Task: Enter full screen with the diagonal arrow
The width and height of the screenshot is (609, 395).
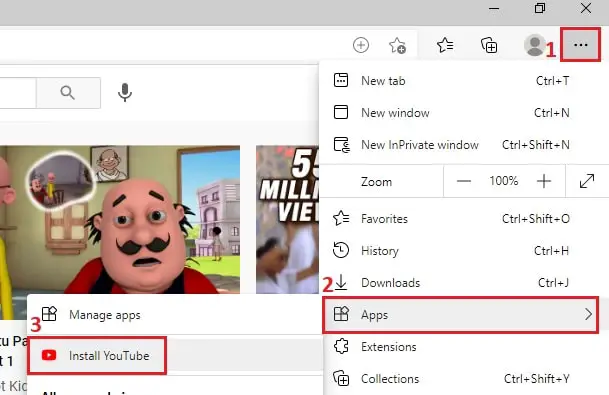Action: coord(587,181)
